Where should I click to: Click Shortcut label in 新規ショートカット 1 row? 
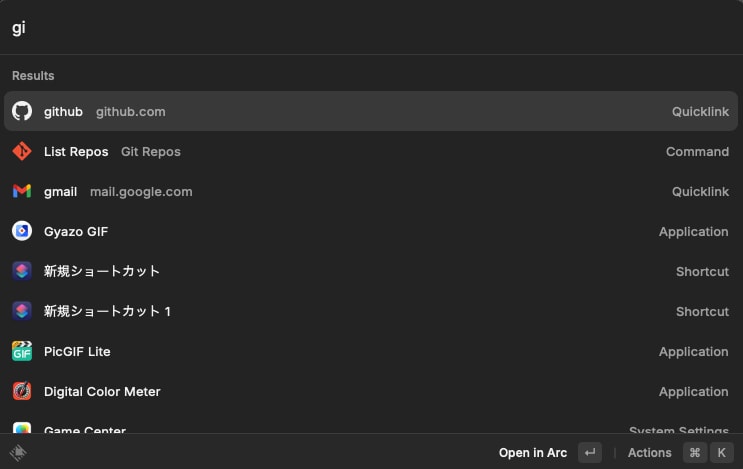702,311
